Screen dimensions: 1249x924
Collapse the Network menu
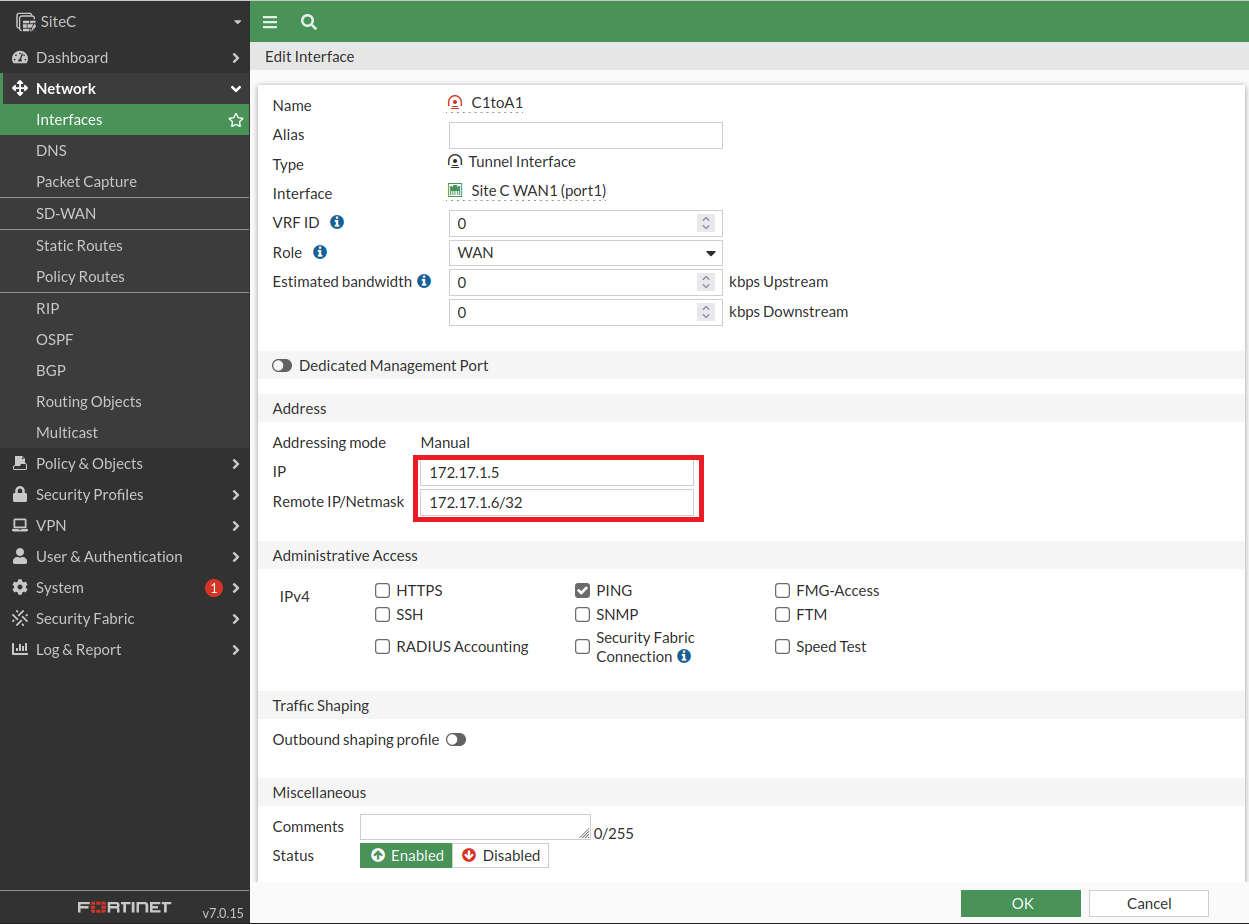click(x=236, y=89)
